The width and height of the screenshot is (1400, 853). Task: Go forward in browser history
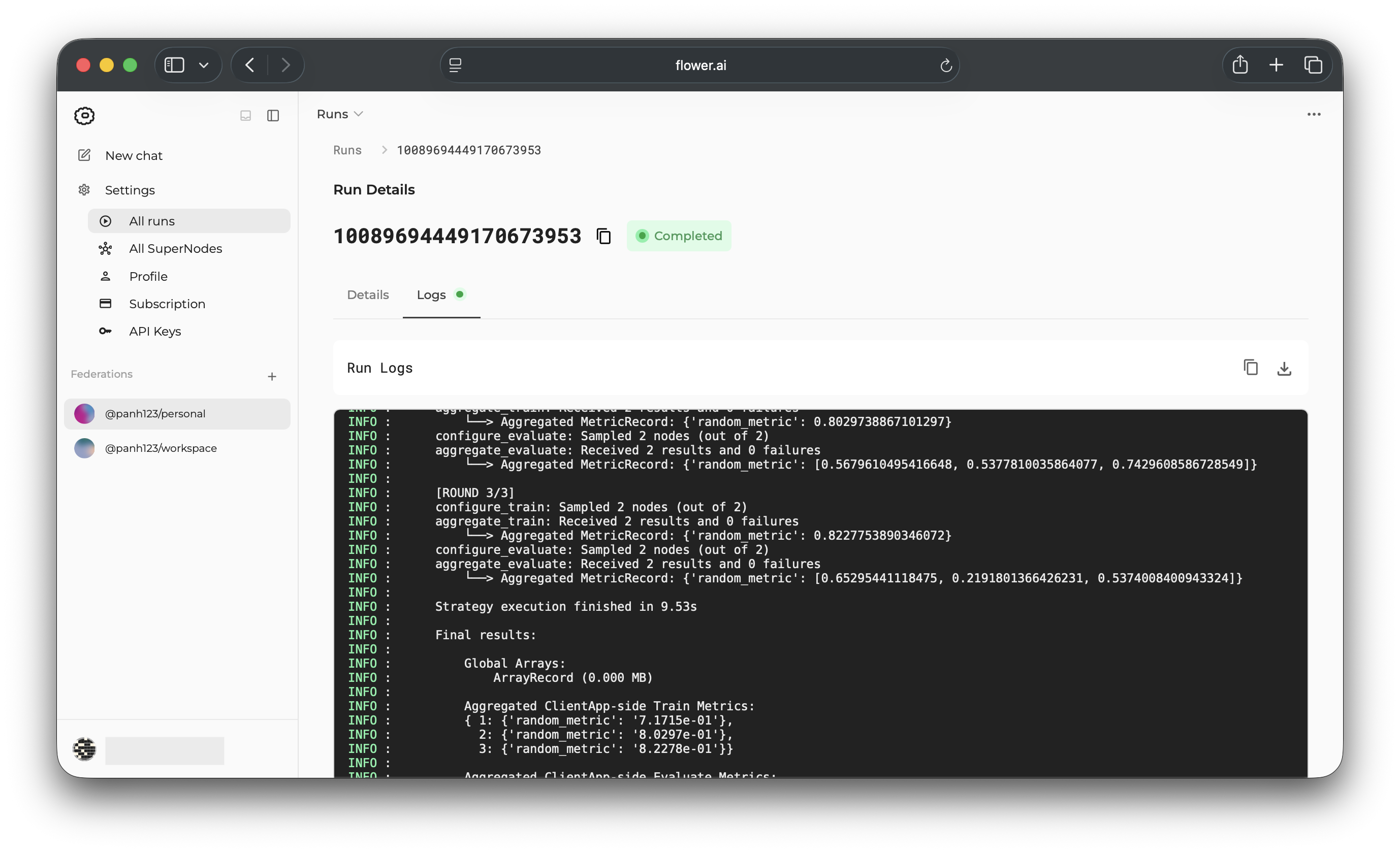[286, 65]
